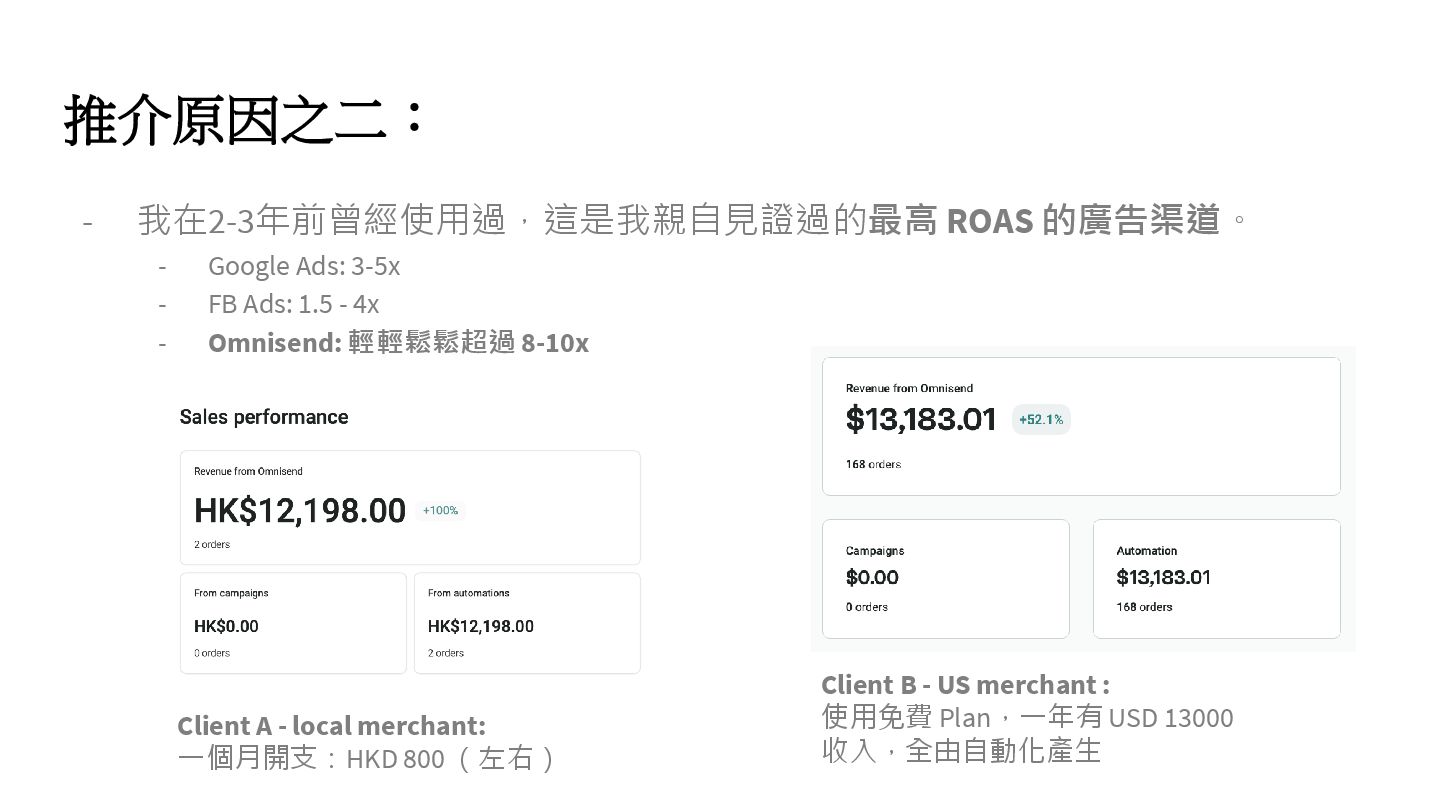Image resolution: width=1440 pixels, height=810 pixels.
Task: Click the Revenue from Omnisend label in HK$ card
Action: click(x=248, y=471)
